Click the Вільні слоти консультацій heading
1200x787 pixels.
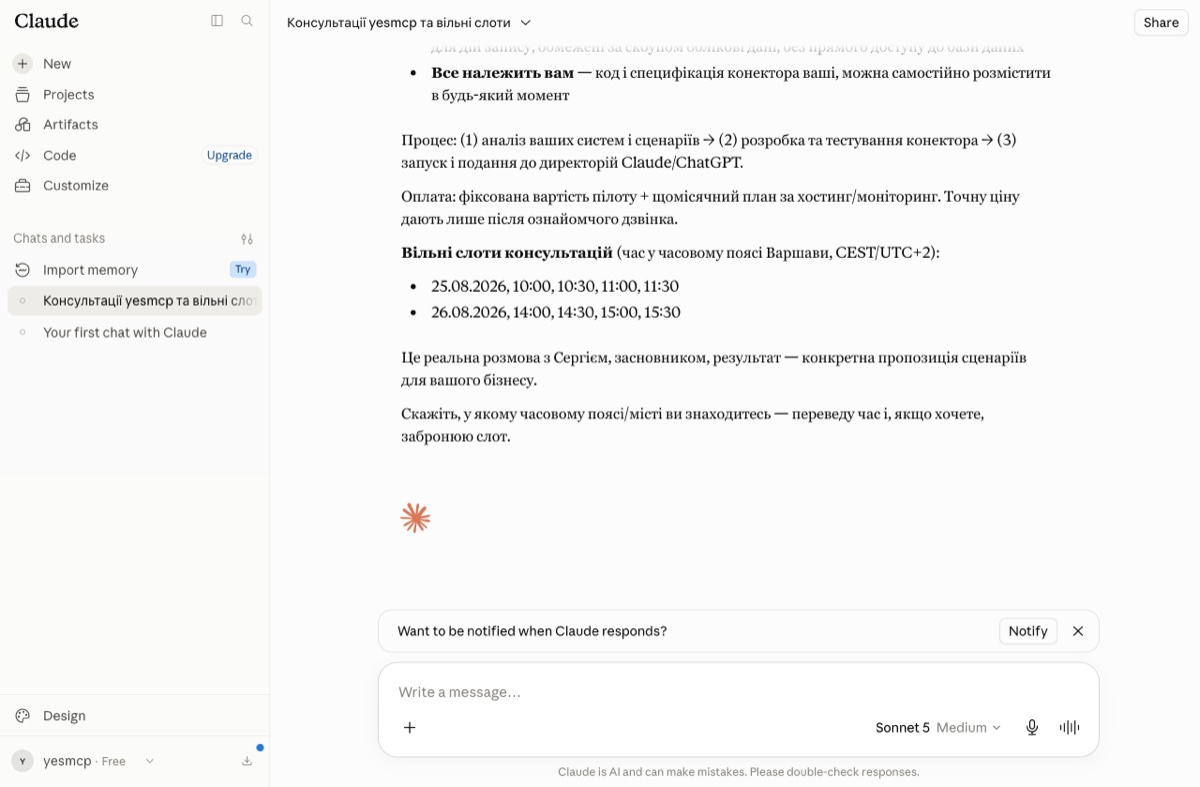click(507, 252)
